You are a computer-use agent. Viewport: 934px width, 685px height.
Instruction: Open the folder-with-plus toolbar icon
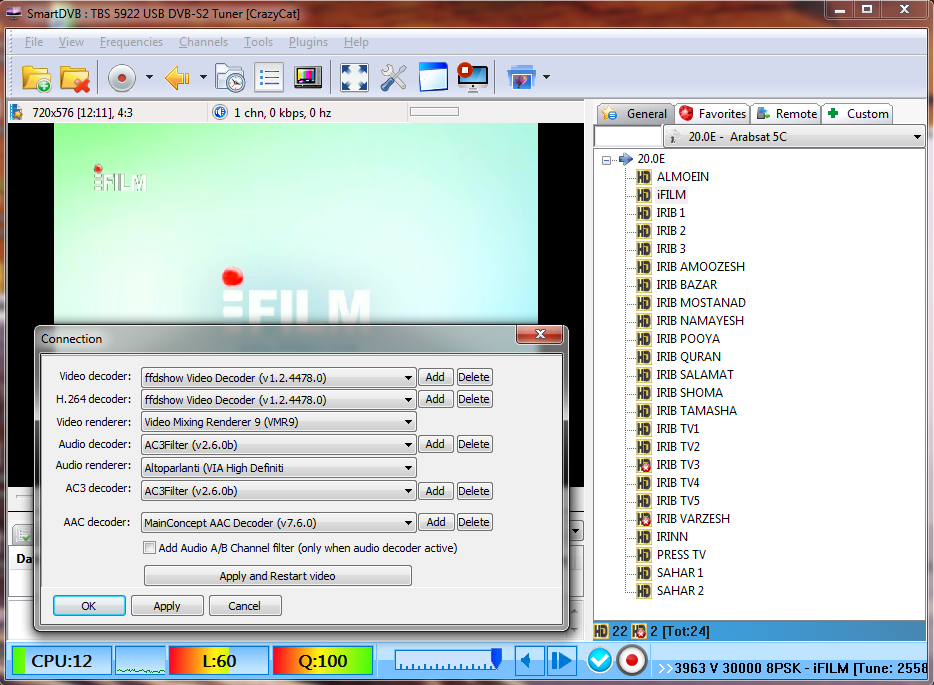[36, 78]
